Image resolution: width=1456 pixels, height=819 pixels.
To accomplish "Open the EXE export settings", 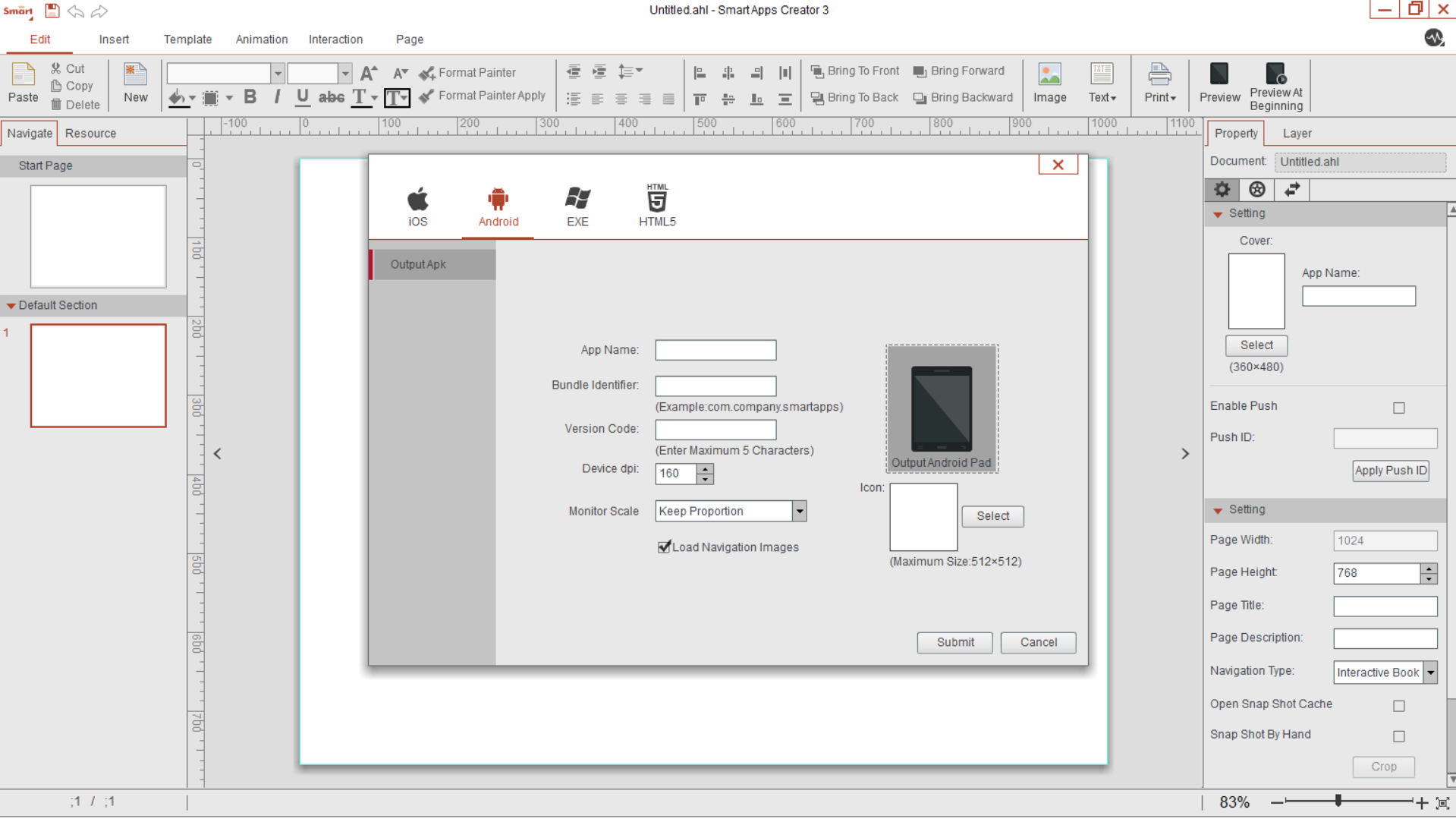I will coord(577,205).
